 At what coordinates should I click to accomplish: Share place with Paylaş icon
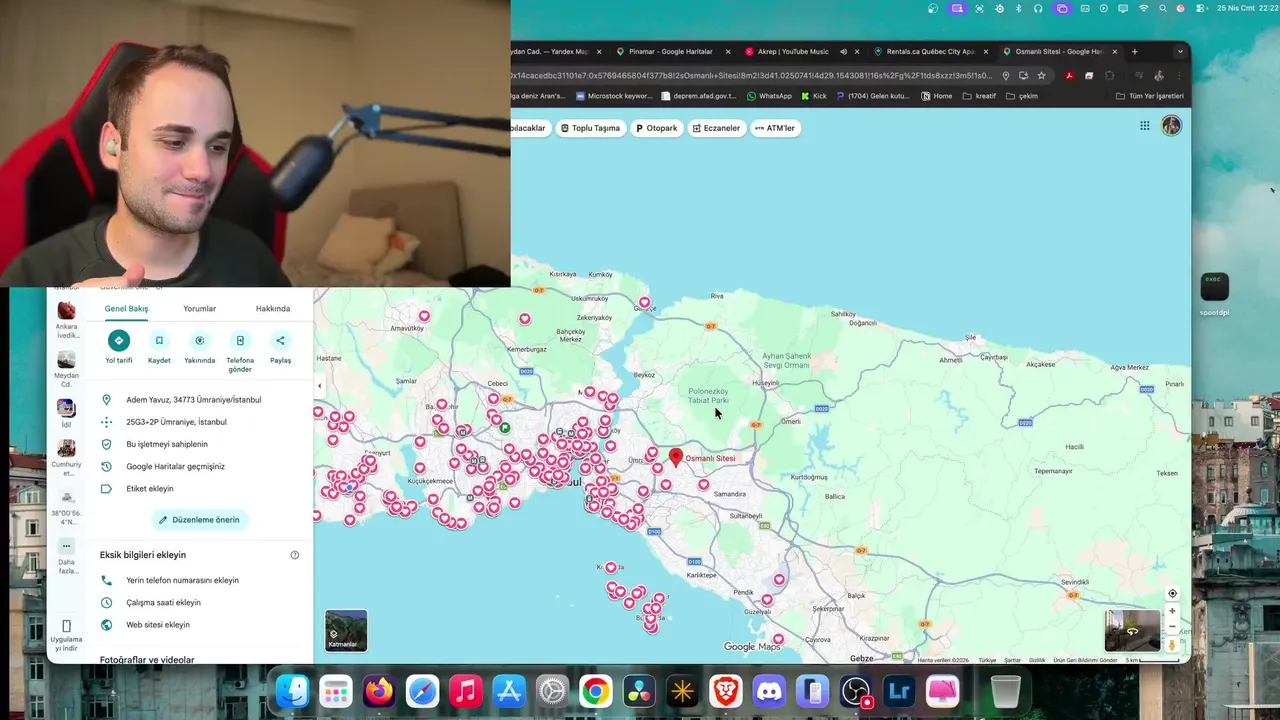pyautogui.click(x=280, y=340)
